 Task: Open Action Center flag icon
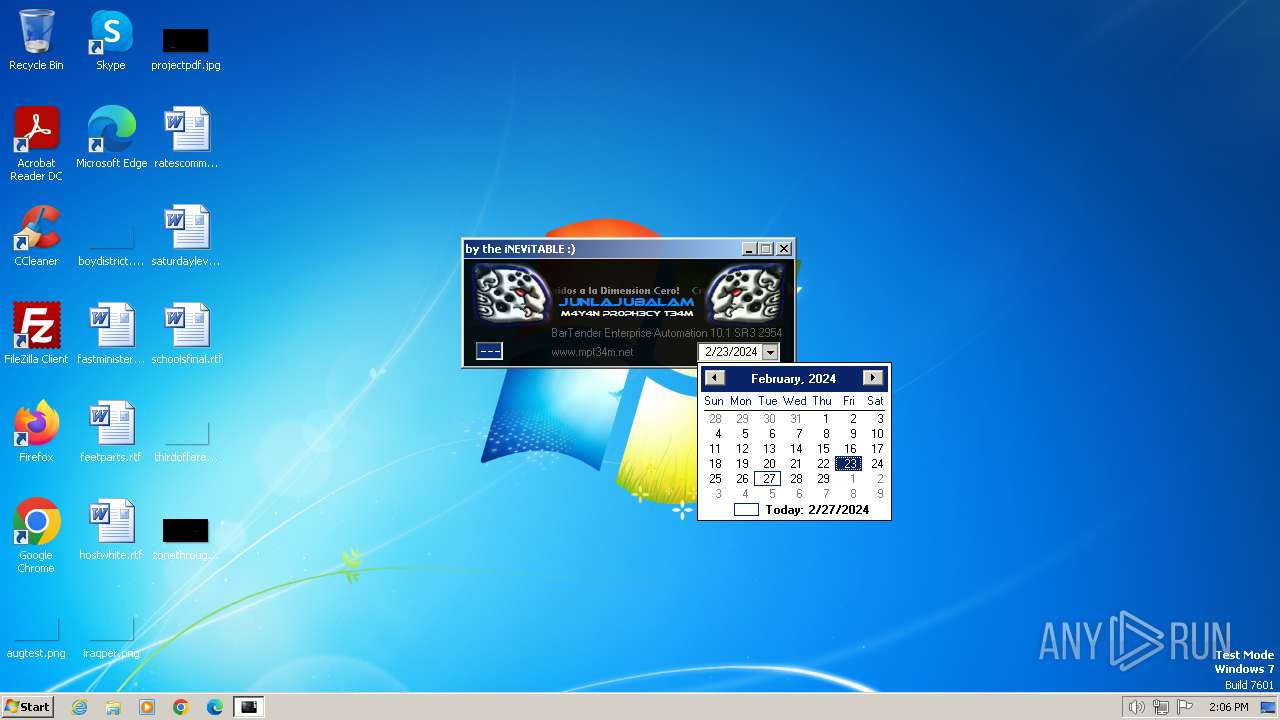(x=1185, y=707)
